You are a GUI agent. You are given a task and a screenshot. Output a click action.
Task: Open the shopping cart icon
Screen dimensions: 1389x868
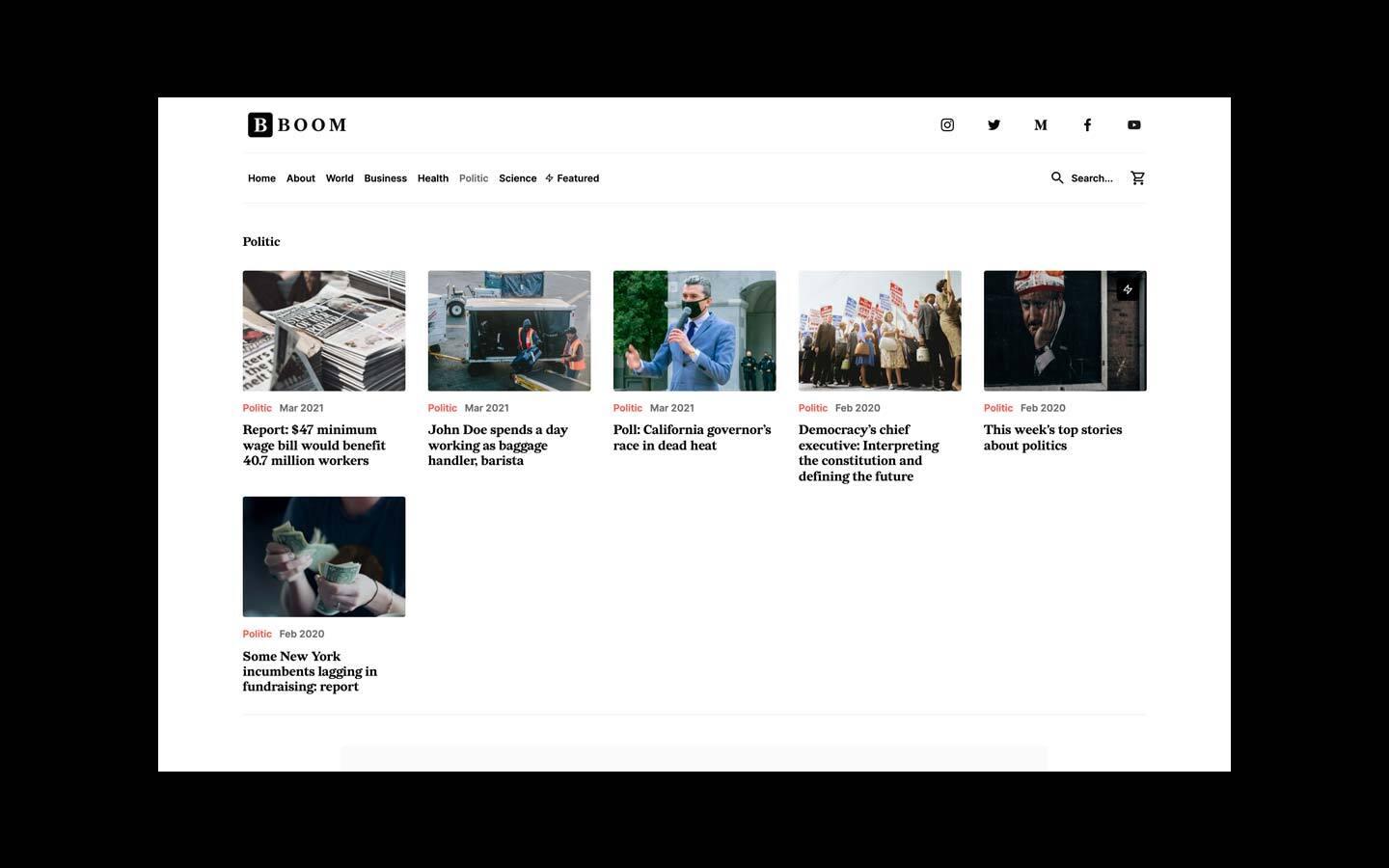[x=1137, y=177]
